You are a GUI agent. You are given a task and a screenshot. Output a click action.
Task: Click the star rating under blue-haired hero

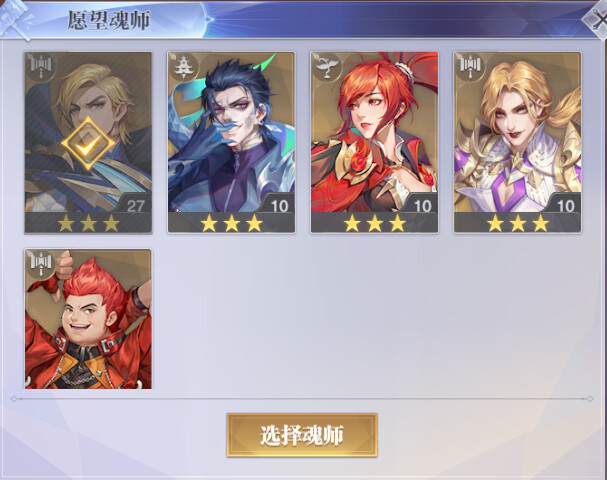tap(231, 224)
